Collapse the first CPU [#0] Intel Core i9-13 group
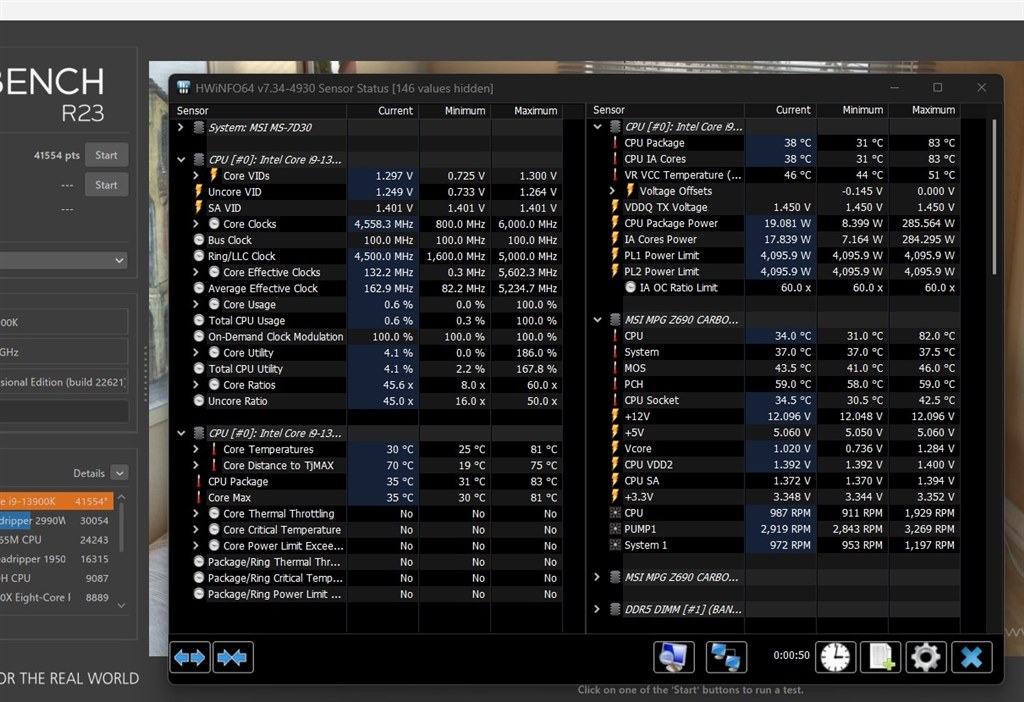The width and height of the screenshot is (1024, 702). click(181, 159)
